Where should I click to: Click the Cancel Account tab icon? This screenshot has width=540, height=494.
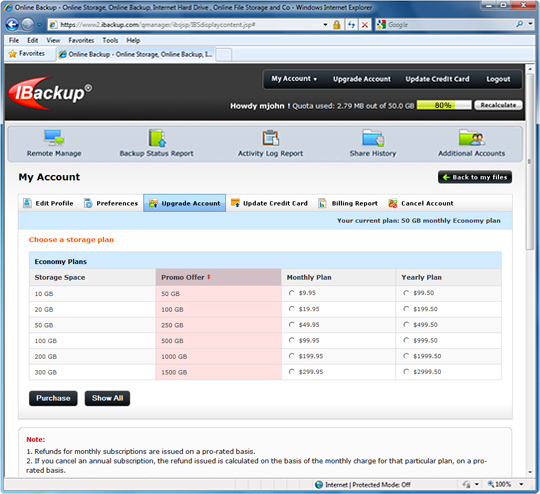point(393,203)
